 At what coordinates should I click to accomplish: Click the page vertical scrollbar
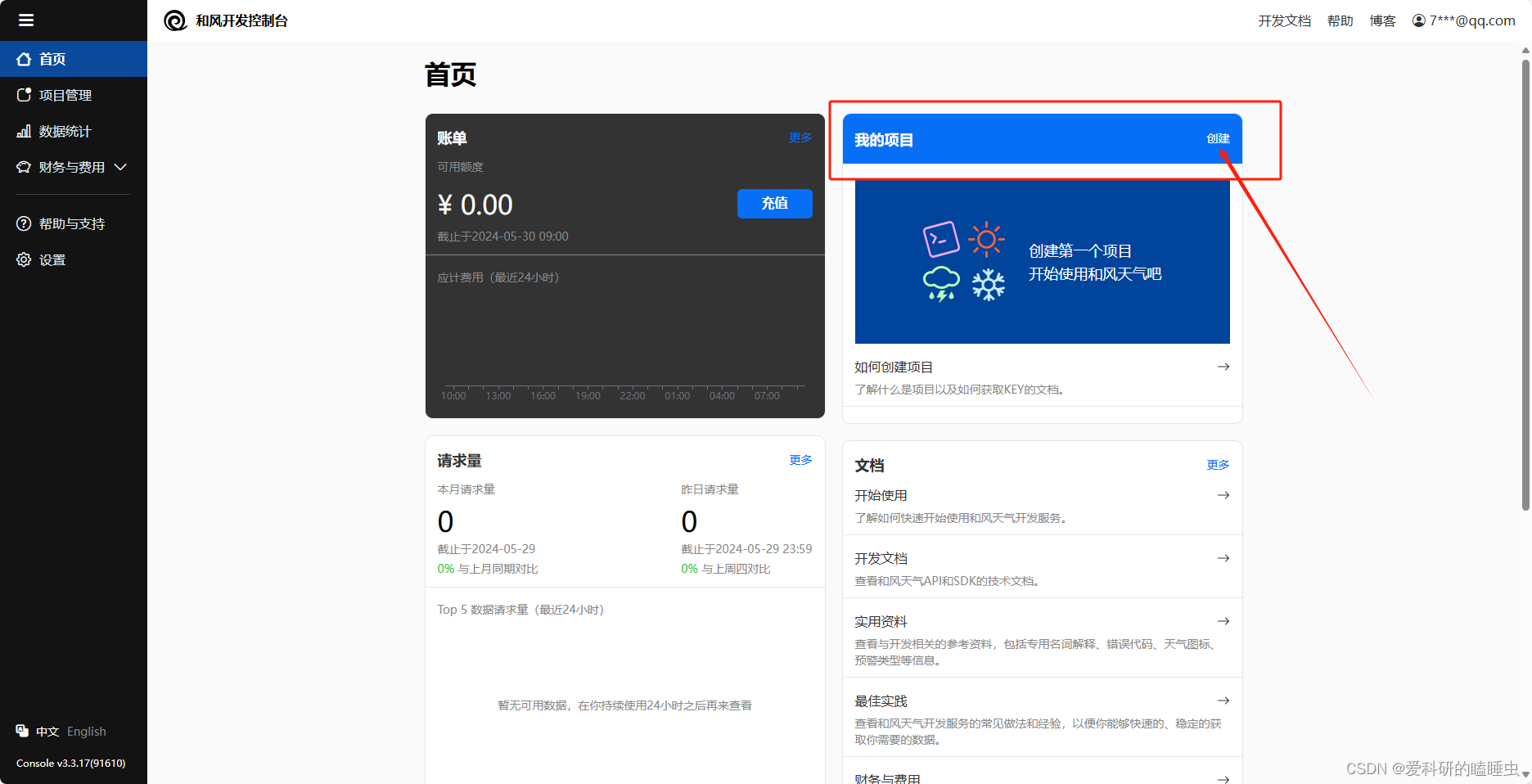[x=1525, y=285]
